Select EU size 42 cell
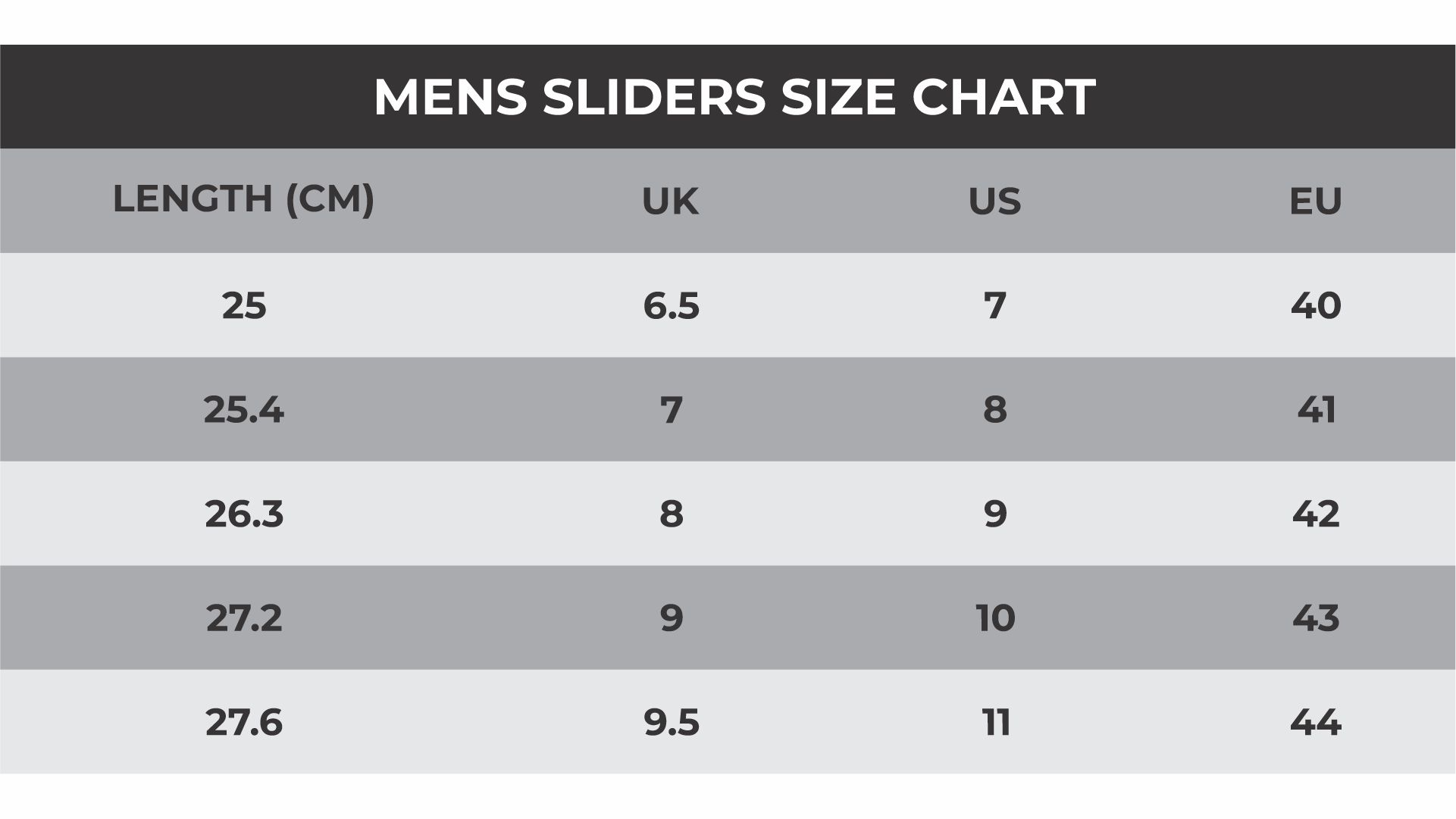 [1315, 514]
